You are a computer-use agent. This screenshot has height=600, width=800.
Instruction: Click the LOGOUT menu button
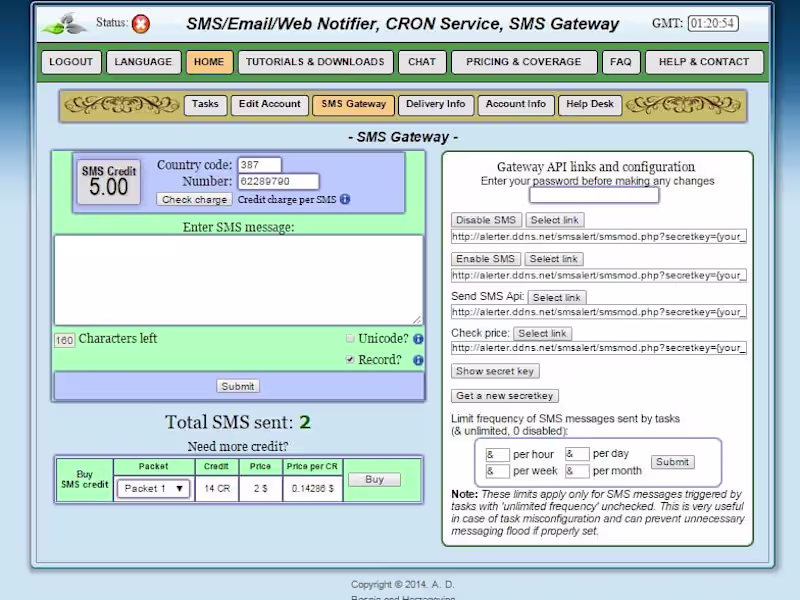(71, 62)
